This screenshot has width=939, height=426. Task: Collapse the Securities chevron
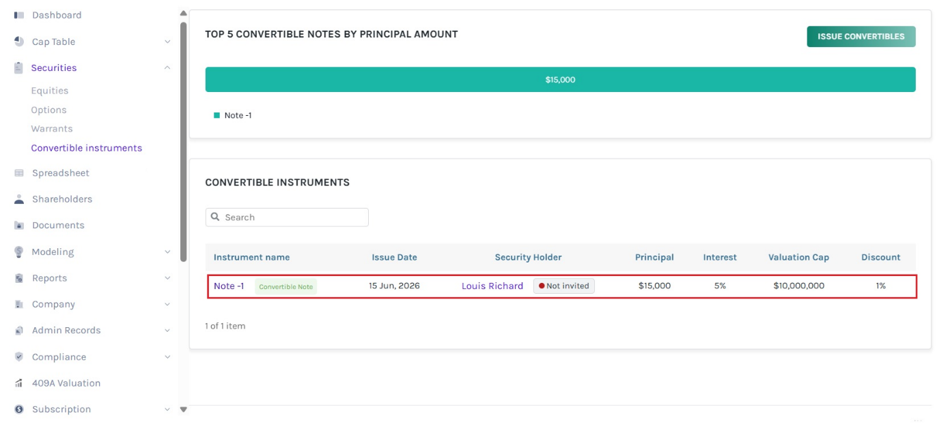[x=167, y=68]
